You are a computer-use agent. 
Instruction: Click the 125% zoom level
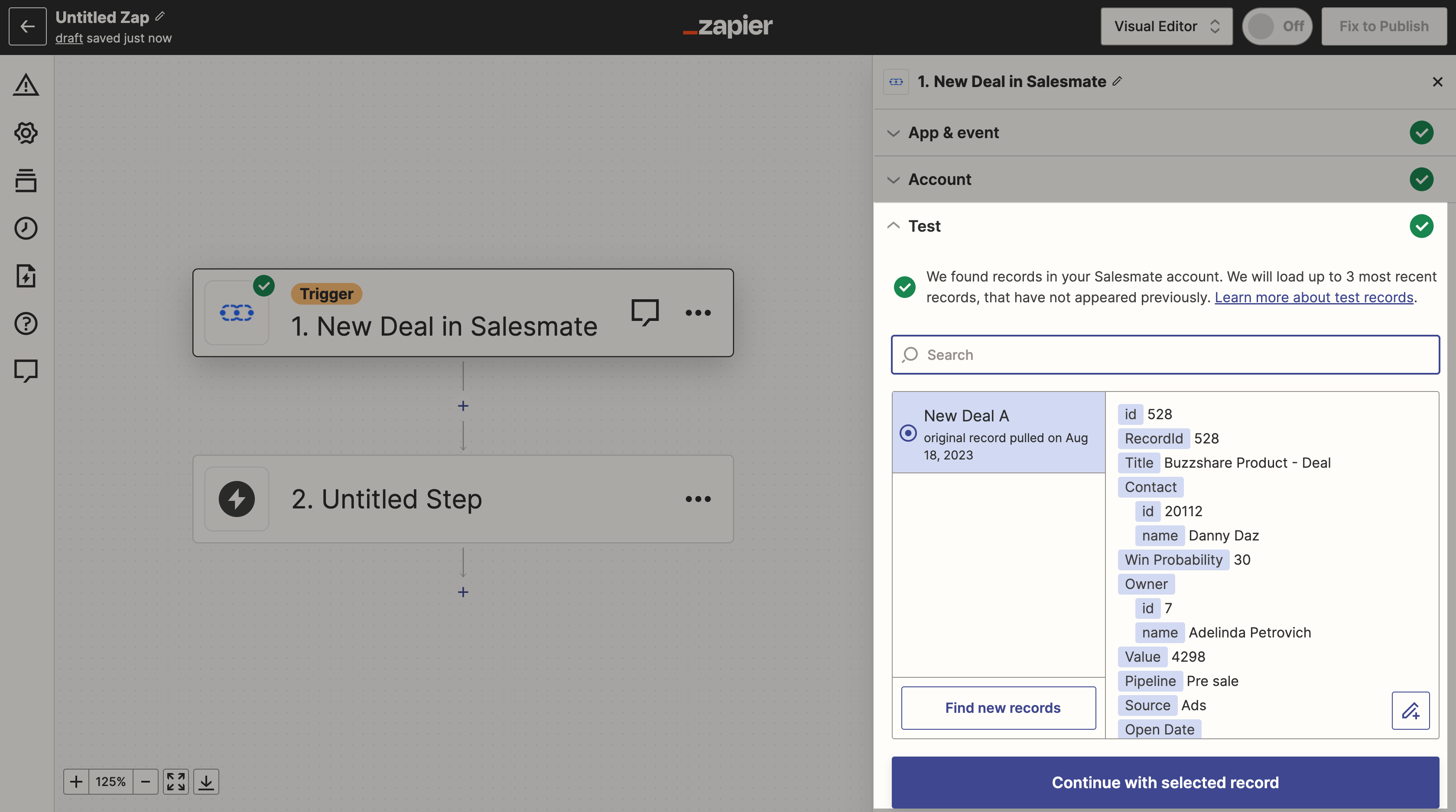coord(111,782)
